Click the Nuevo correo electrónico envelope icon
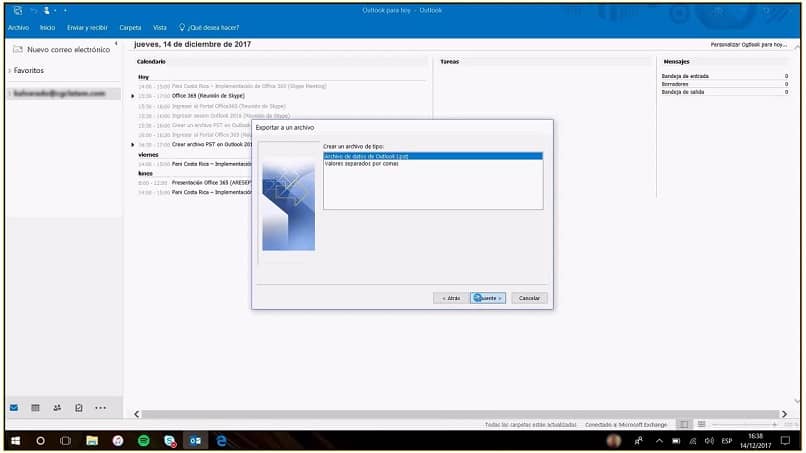The width and height of the screenshot is (806, 453). (x=17, y=49)
